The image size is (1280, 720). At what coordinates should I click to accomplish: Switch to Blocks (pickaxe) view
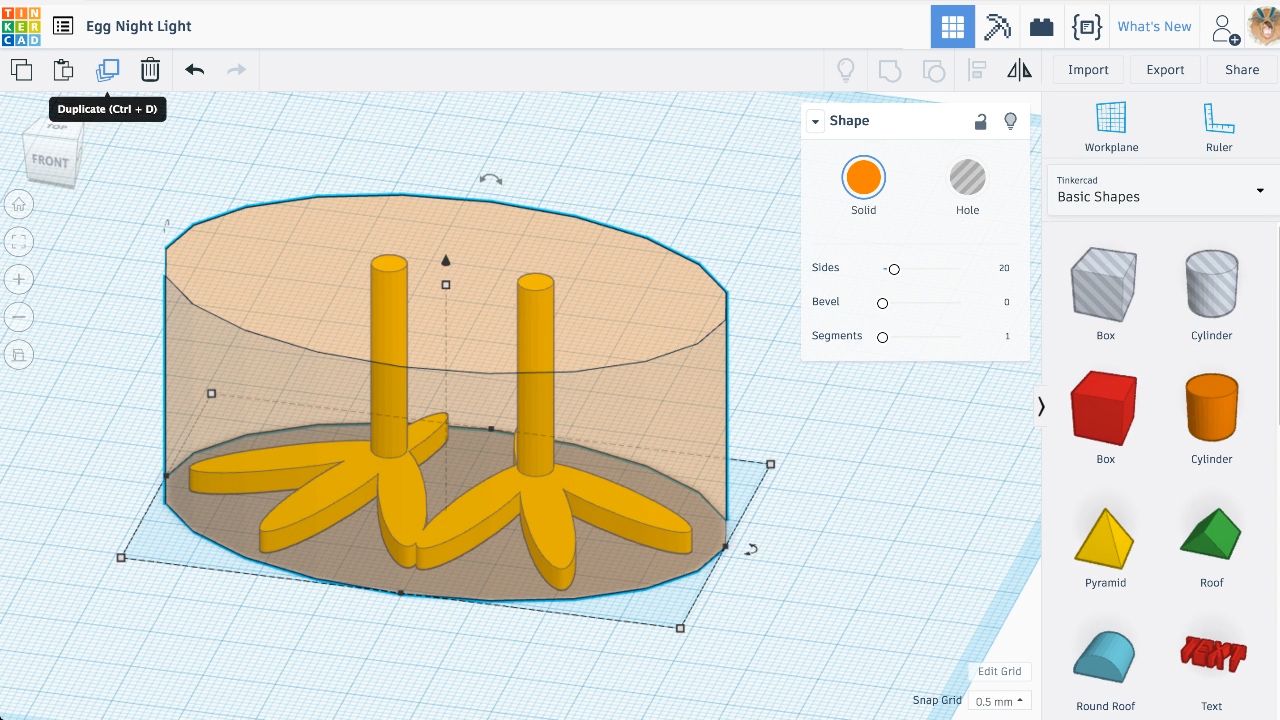[997, 27]
